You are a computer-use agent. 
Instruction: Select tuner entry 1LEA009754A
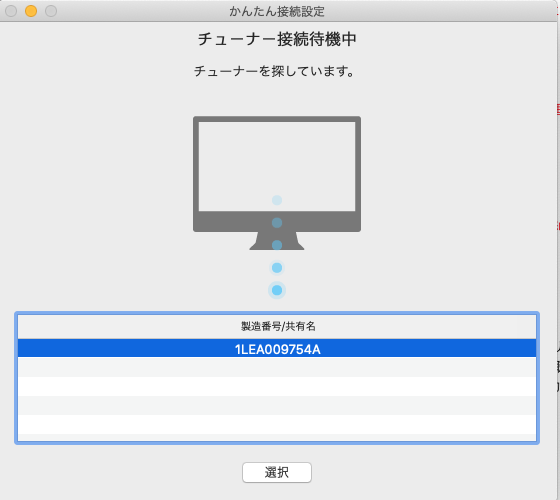277,348
